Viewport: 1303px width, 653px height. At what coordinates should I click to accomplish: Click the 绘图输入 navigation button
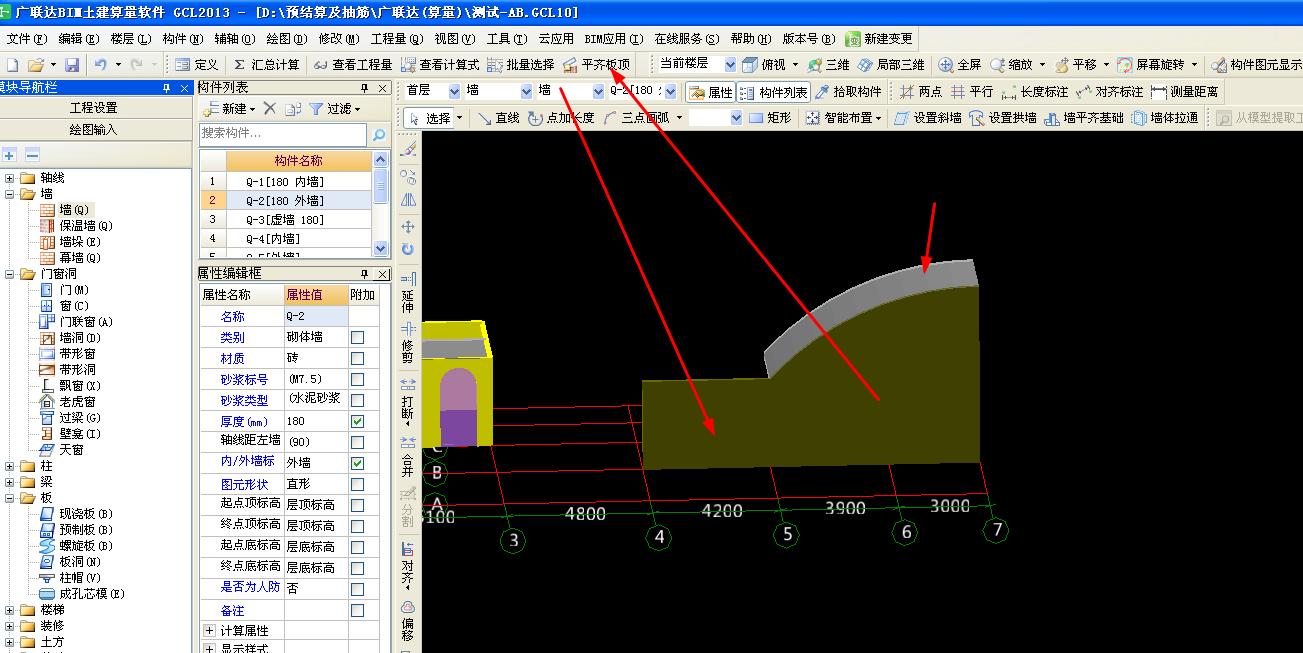pos(94,130)
